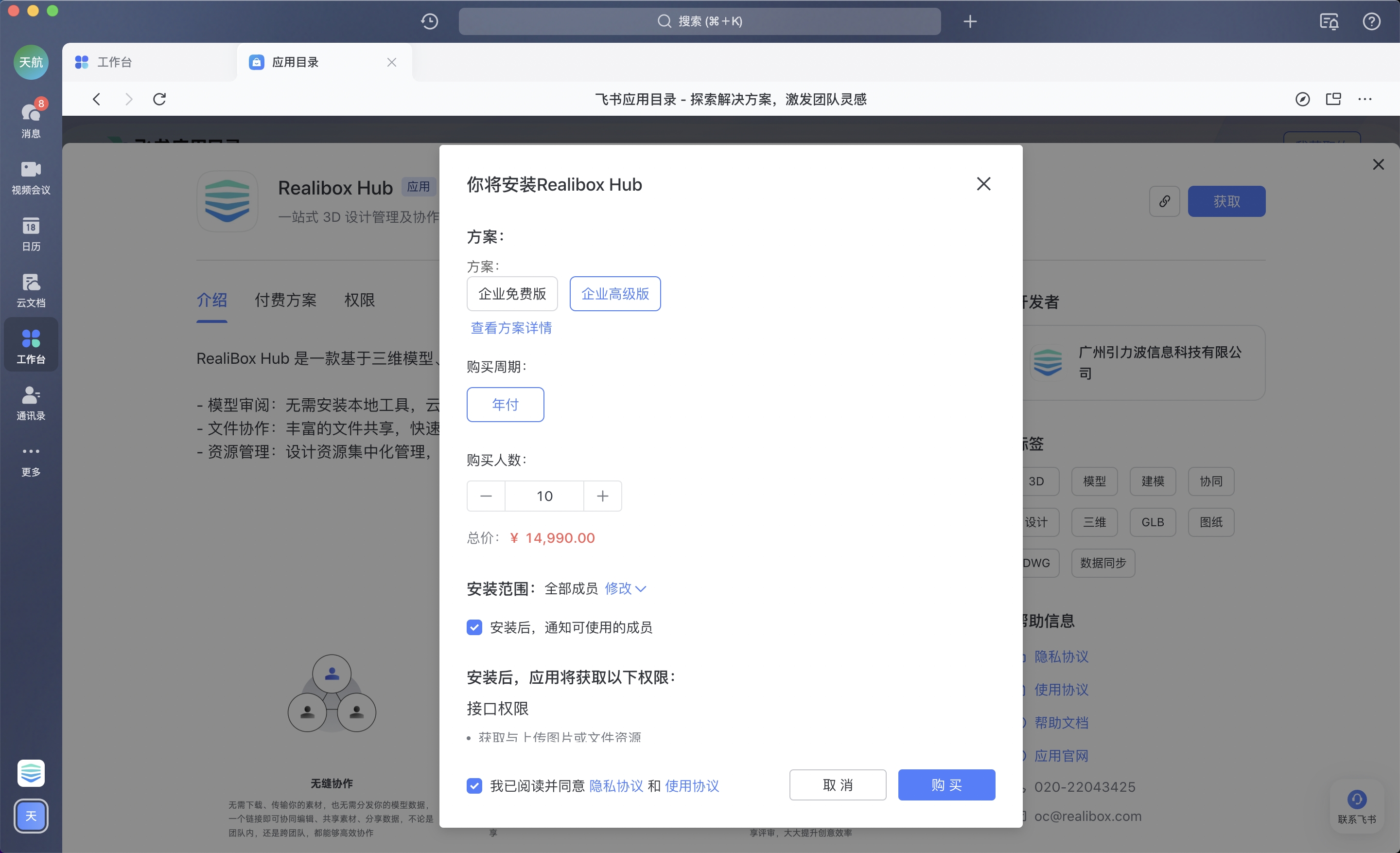Screen dimensions: 1400x853
Task: Go forward with the forward arrow
Action: pyautogui.click(x=129, y=99)
